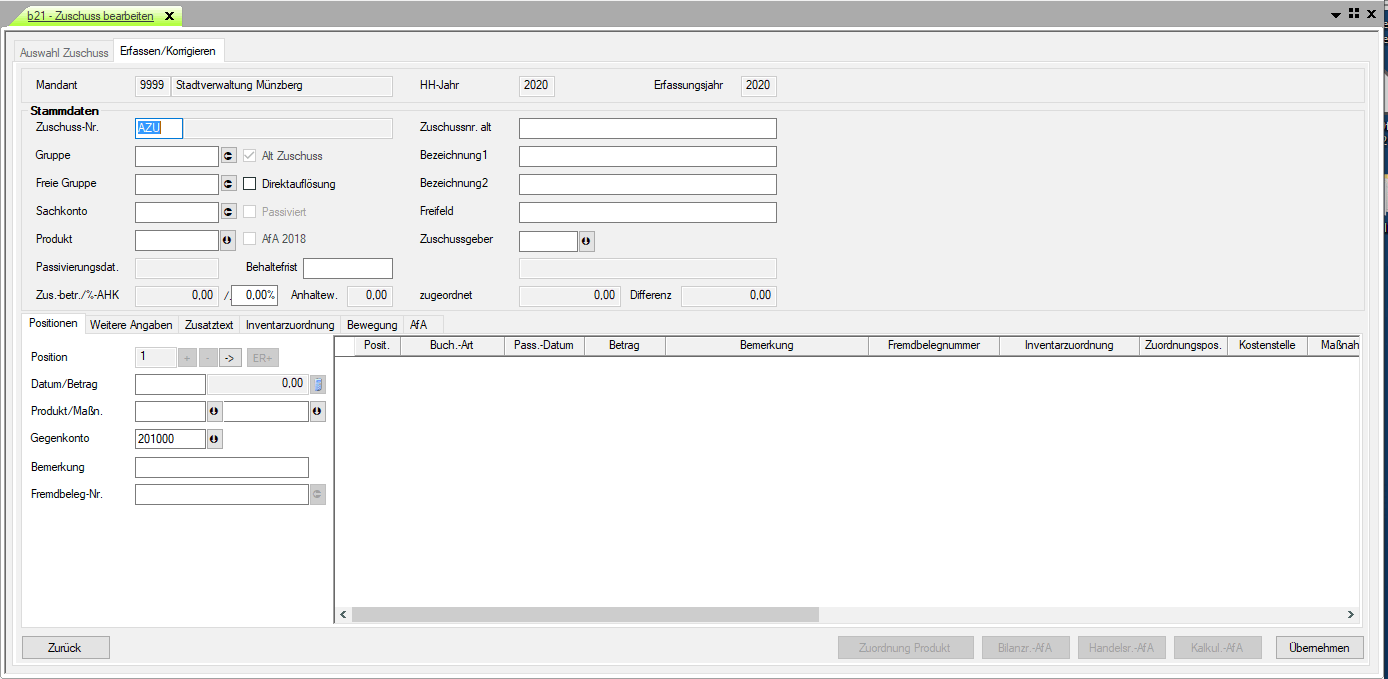The width and height of the screenshot is (1388, 679).
Task: Click right arrow of the table's horizontal scrollbar
Action: (x=1350, y=615)
